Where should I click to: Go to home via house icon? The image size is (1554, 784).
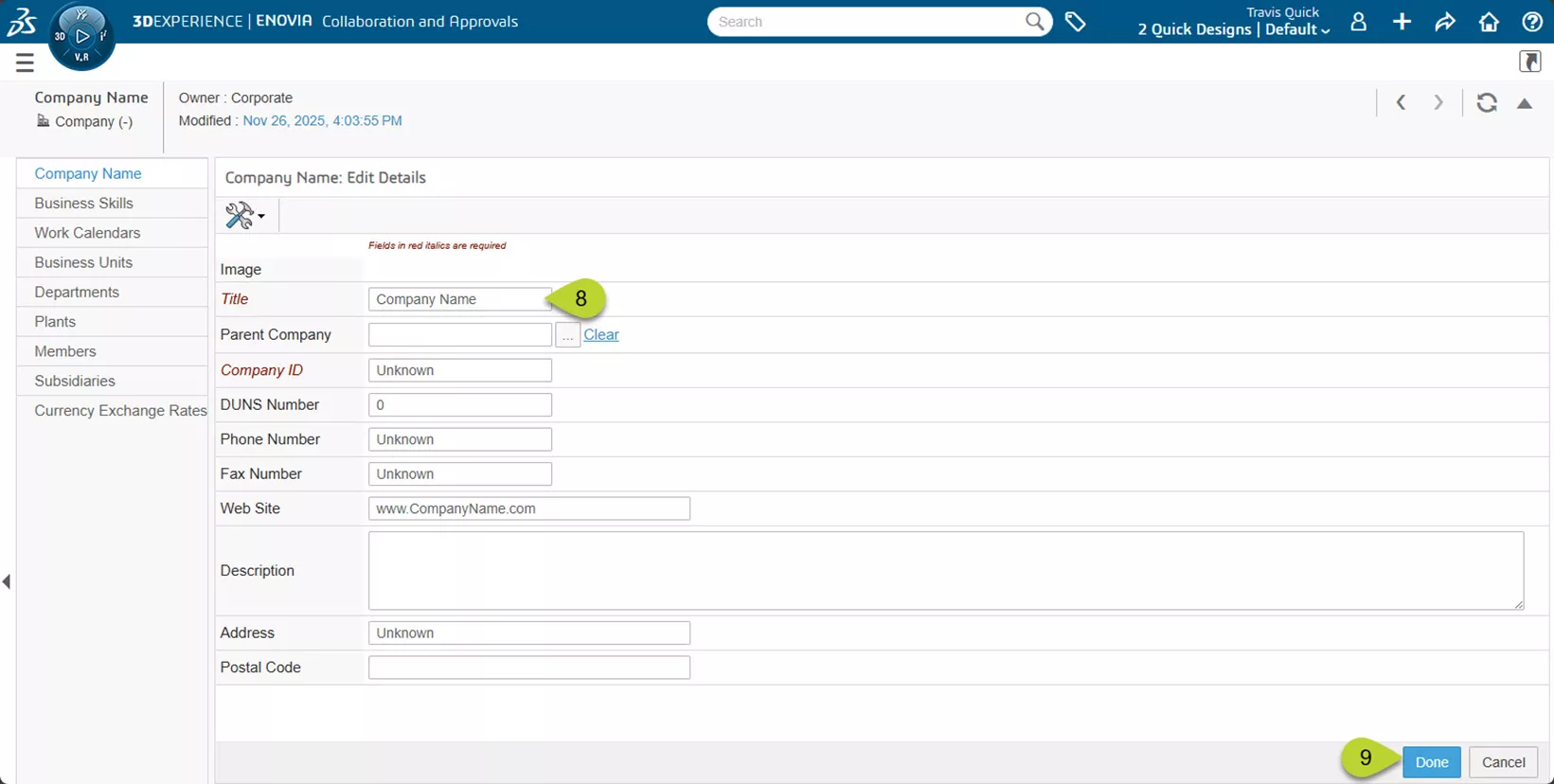1489,22
